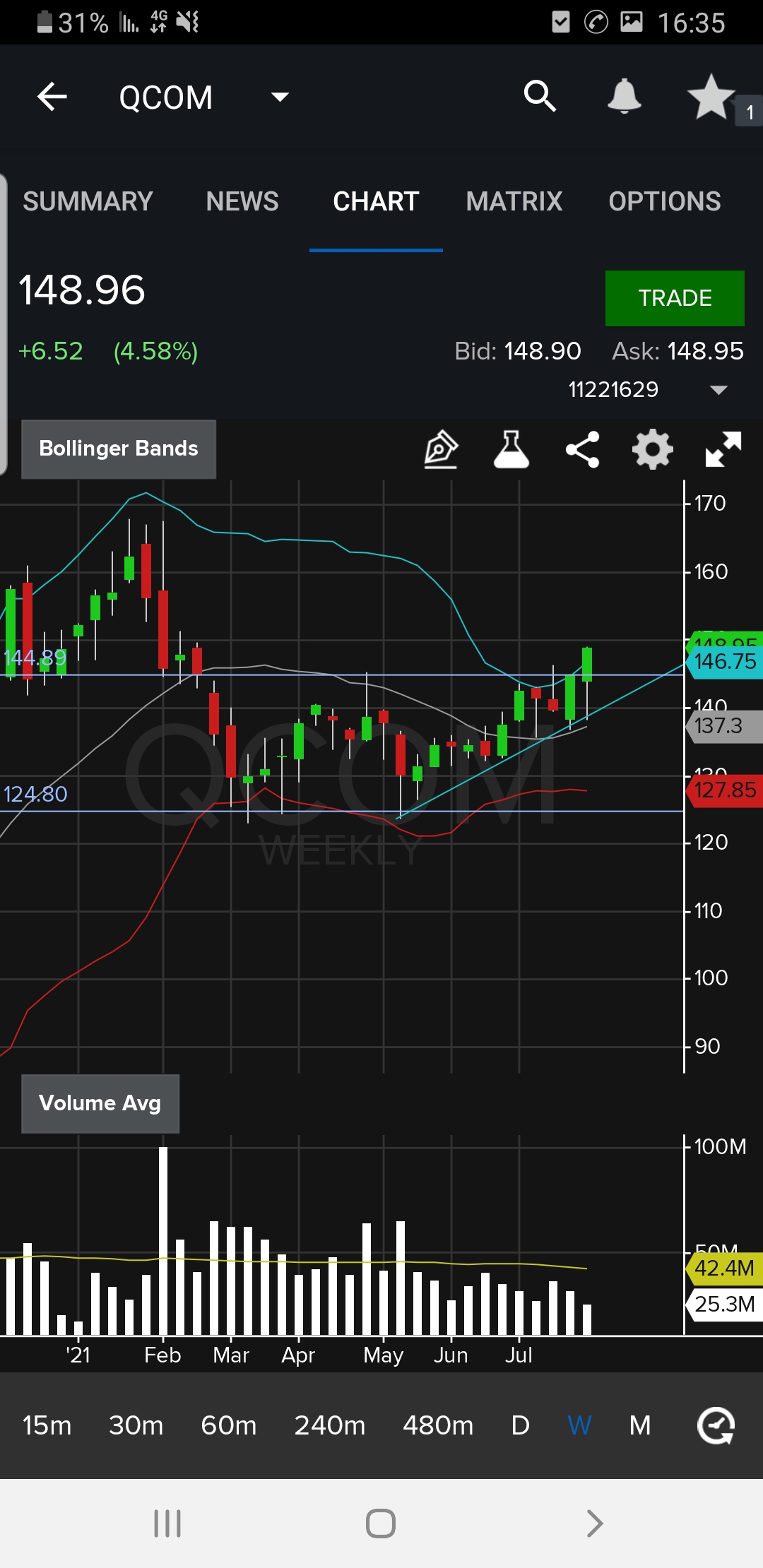Image resolution: width=763 pixels, height=1568 pixels.
Task: Select the CHART tab
Action: point(376,201)
